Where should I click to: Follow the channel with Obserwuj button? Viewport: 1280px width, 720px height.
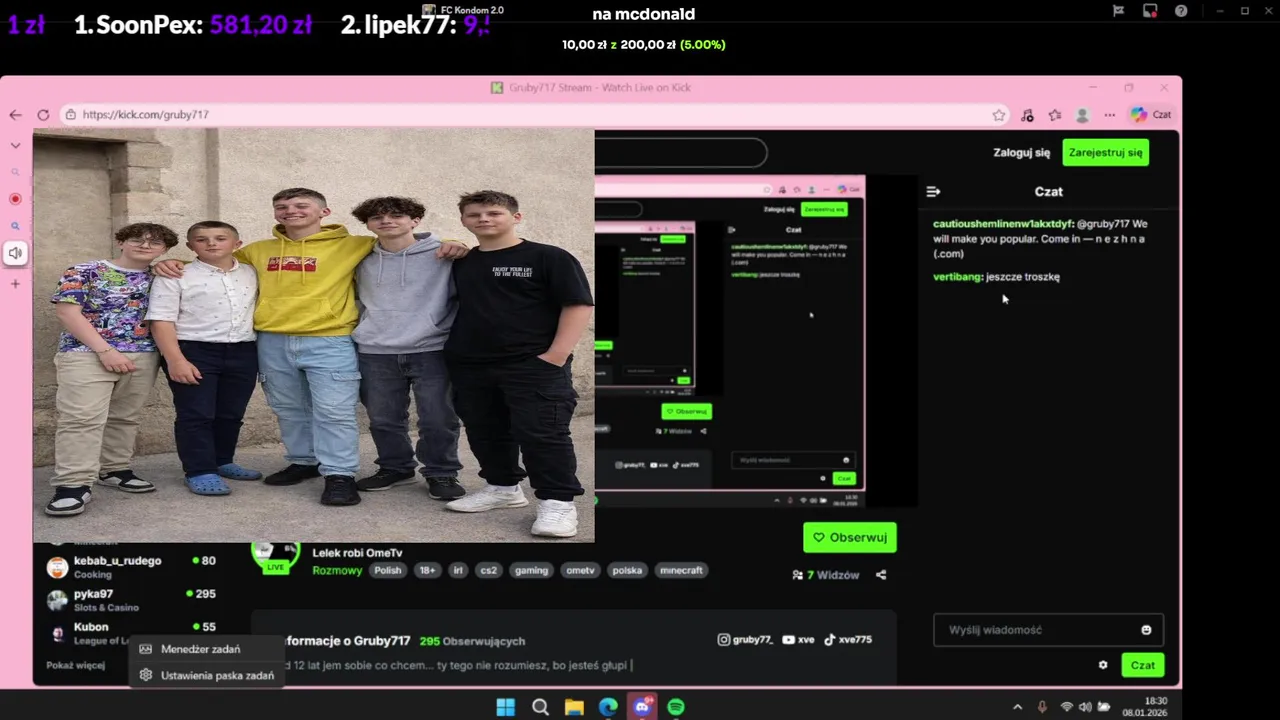tap(850, 537)
